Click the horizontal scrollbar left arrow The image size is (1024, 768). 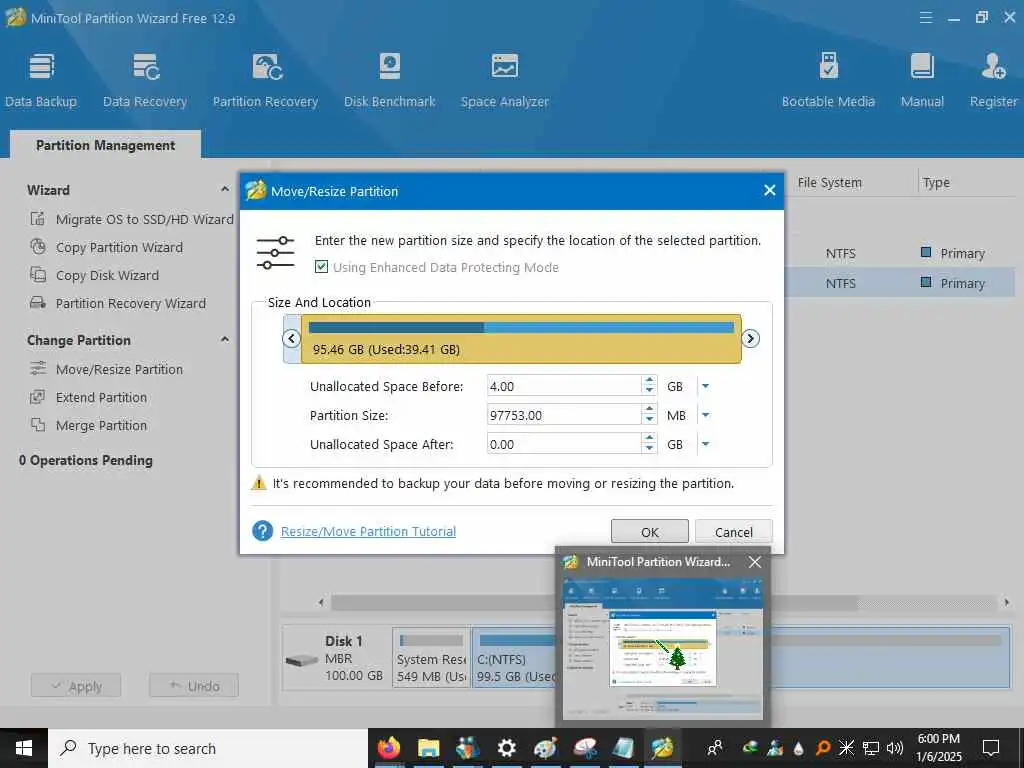321,602
